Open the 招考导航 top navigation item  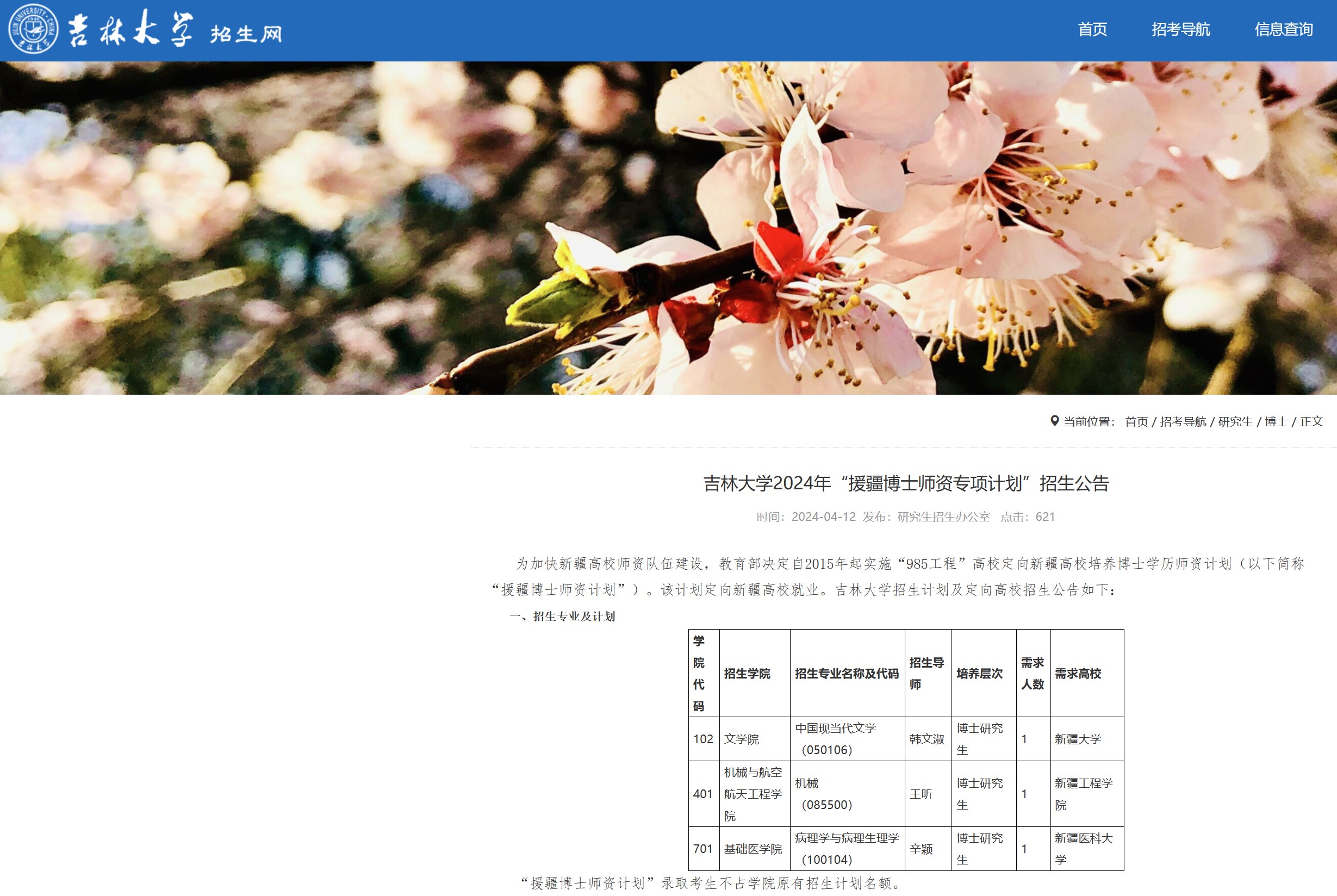1180,29
